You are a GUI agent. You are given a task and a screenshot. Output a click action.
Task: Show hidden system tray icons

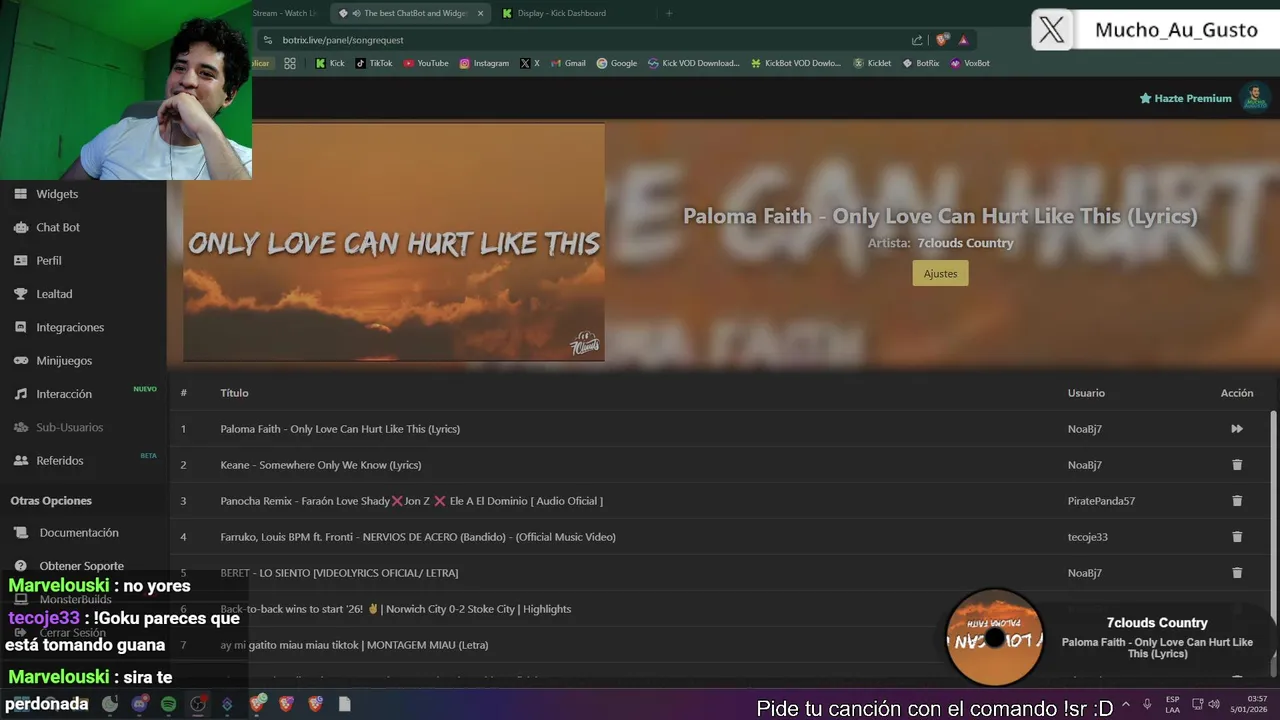point(1126,704)
